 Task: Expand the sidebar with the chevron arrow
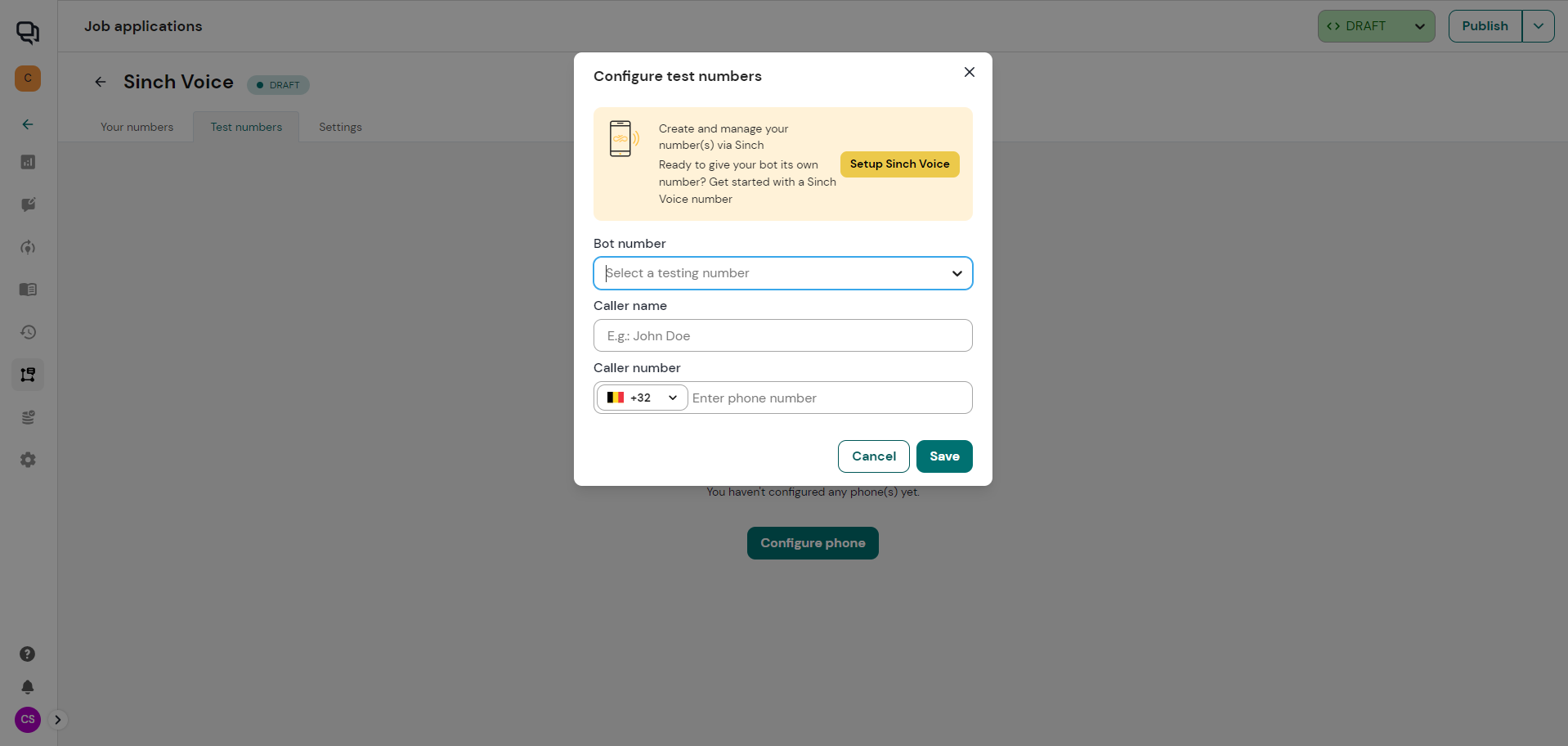pyautogui.click(x=57, y=720)
